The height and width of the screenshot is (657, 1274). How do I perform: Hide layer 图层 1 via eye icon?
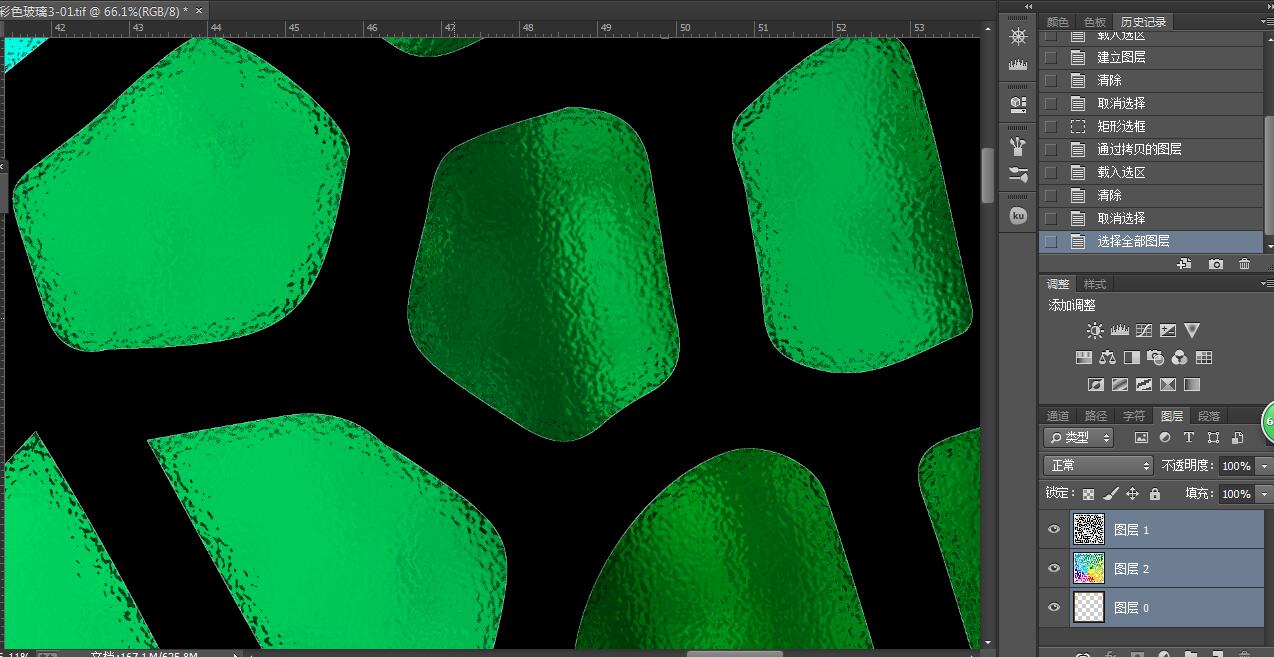(x=1053, y=530)
